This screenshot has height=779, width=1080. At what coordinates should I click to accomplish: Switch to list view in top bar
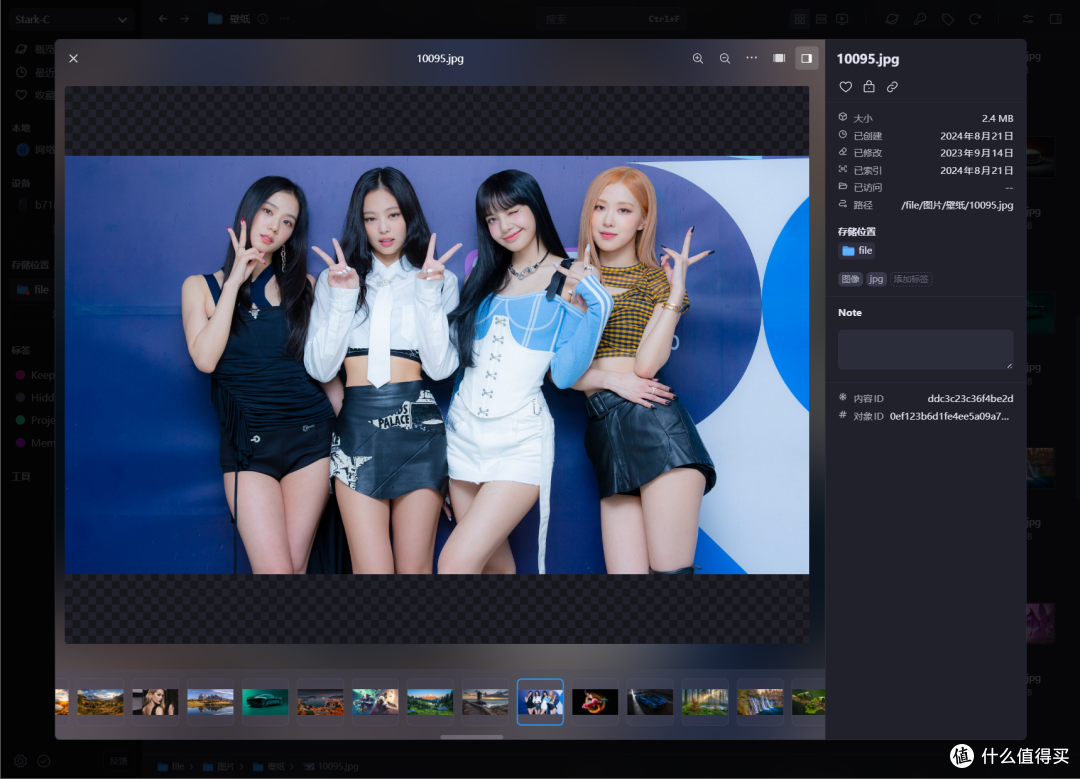[821, 19]
